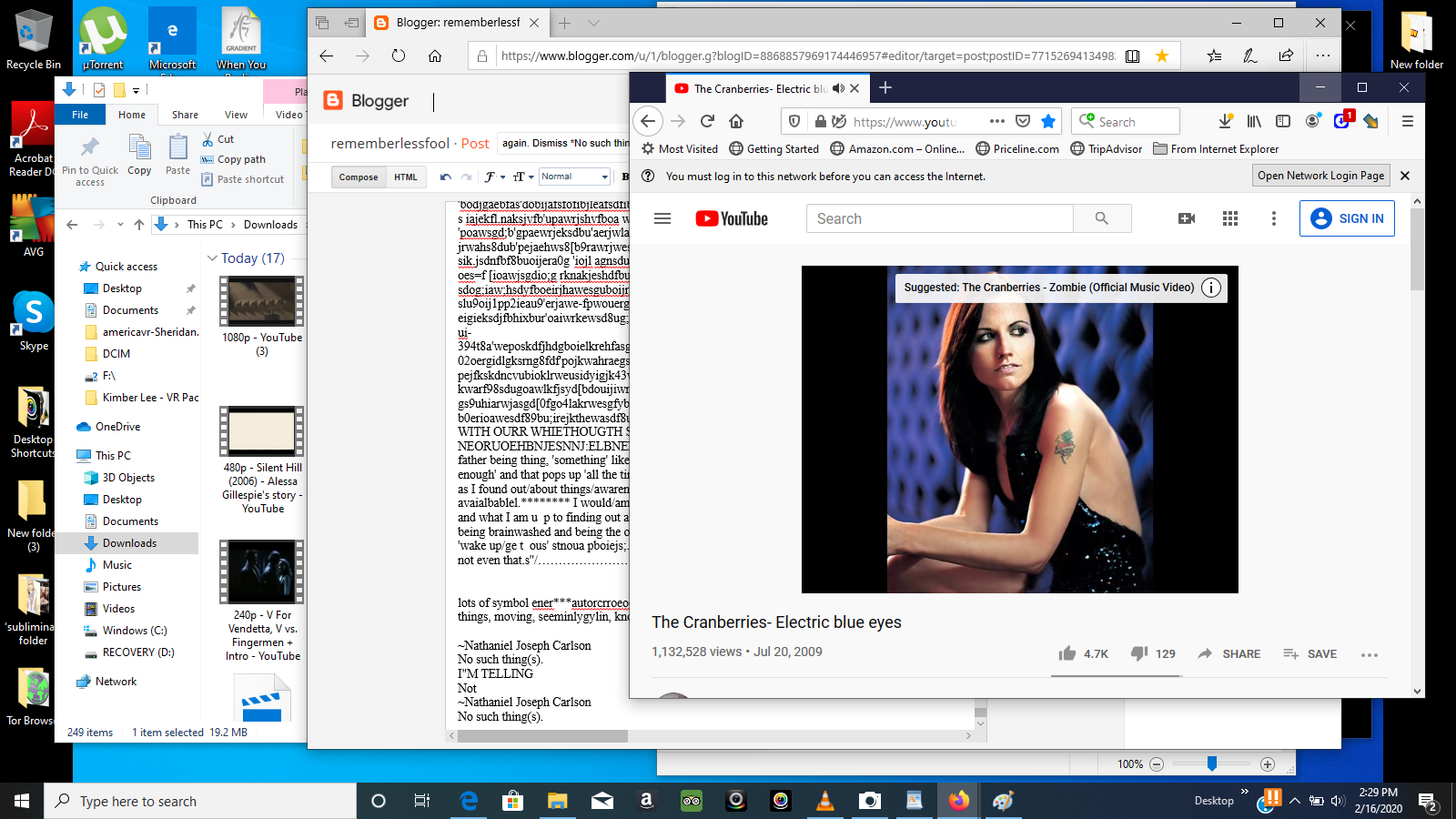Click SAVE under the video

click(x=1309, y=653)
